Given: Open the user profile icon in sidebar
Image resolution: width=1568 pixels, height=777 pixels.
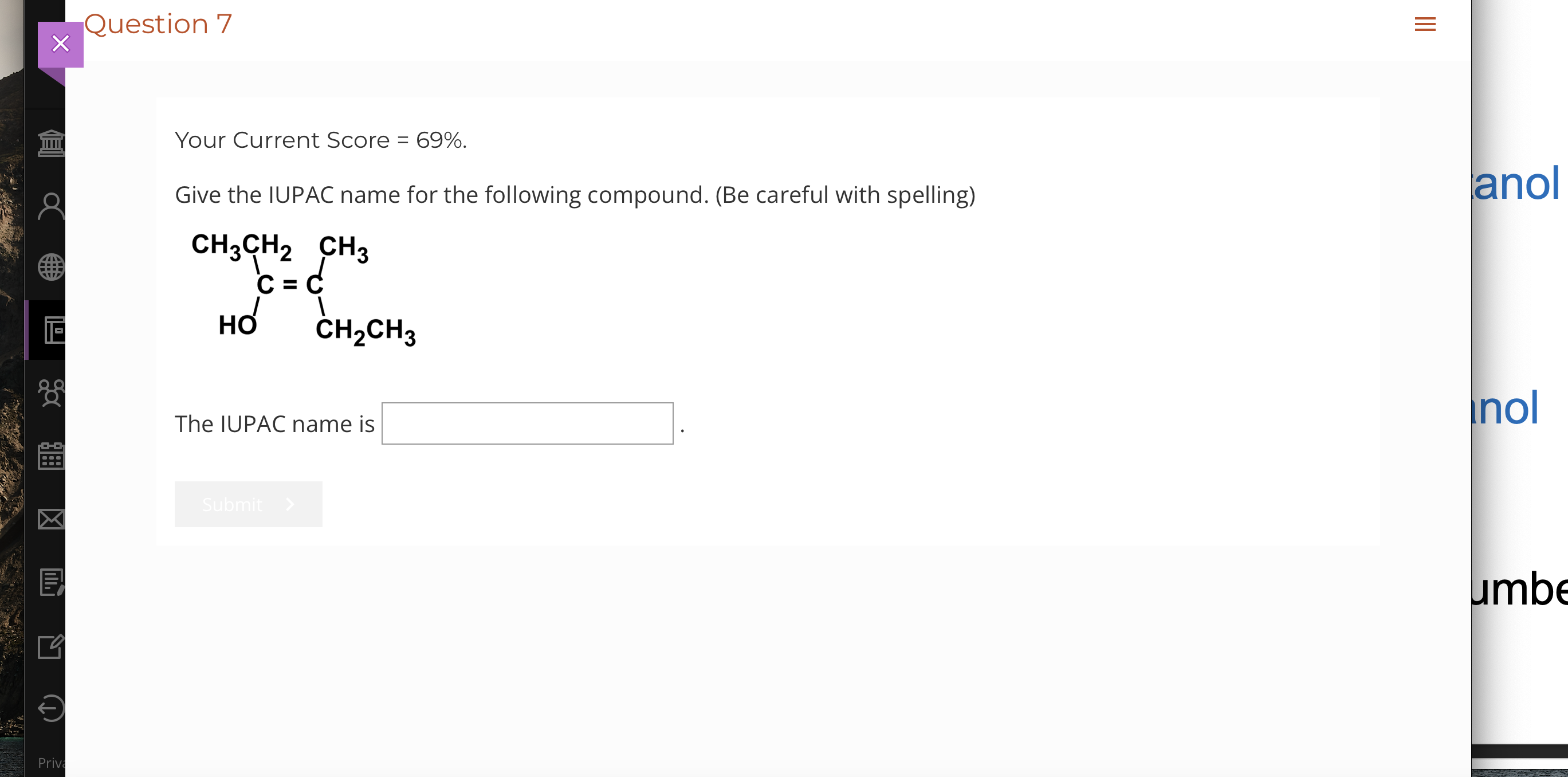Looking at the screenshot, I should [51, 206].
